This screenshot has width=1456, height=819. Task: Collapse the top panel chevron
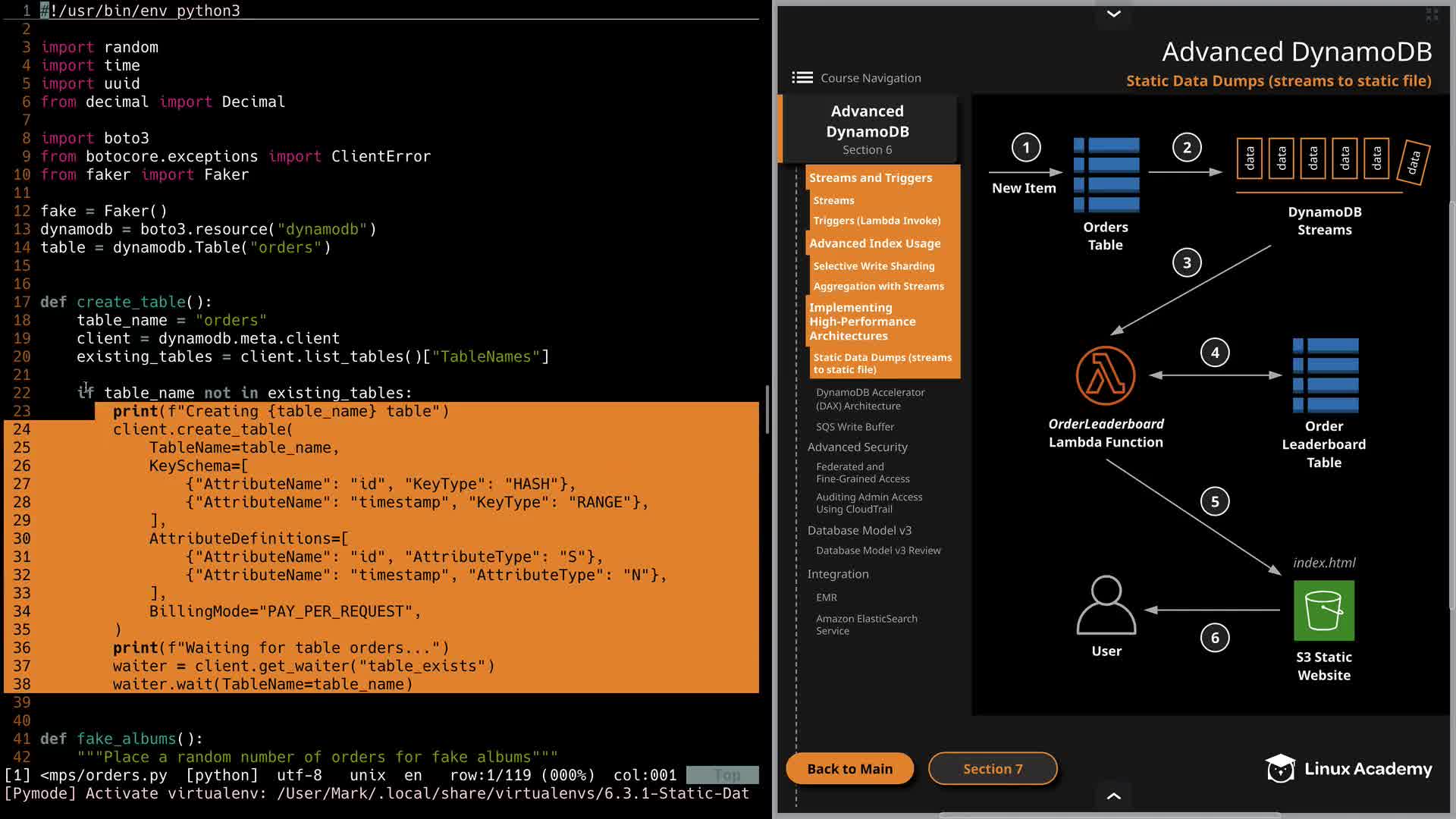[x=1113, y=14]
